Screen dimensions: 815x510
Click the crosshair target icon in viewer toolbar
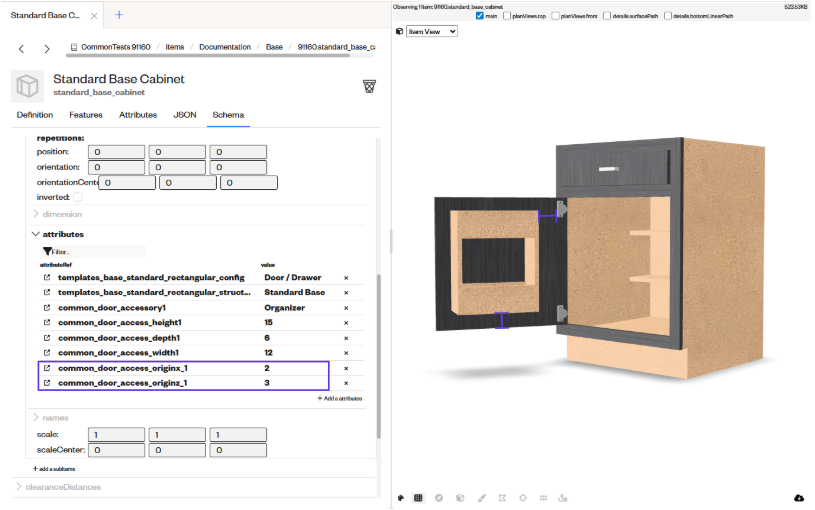point(523,498)
